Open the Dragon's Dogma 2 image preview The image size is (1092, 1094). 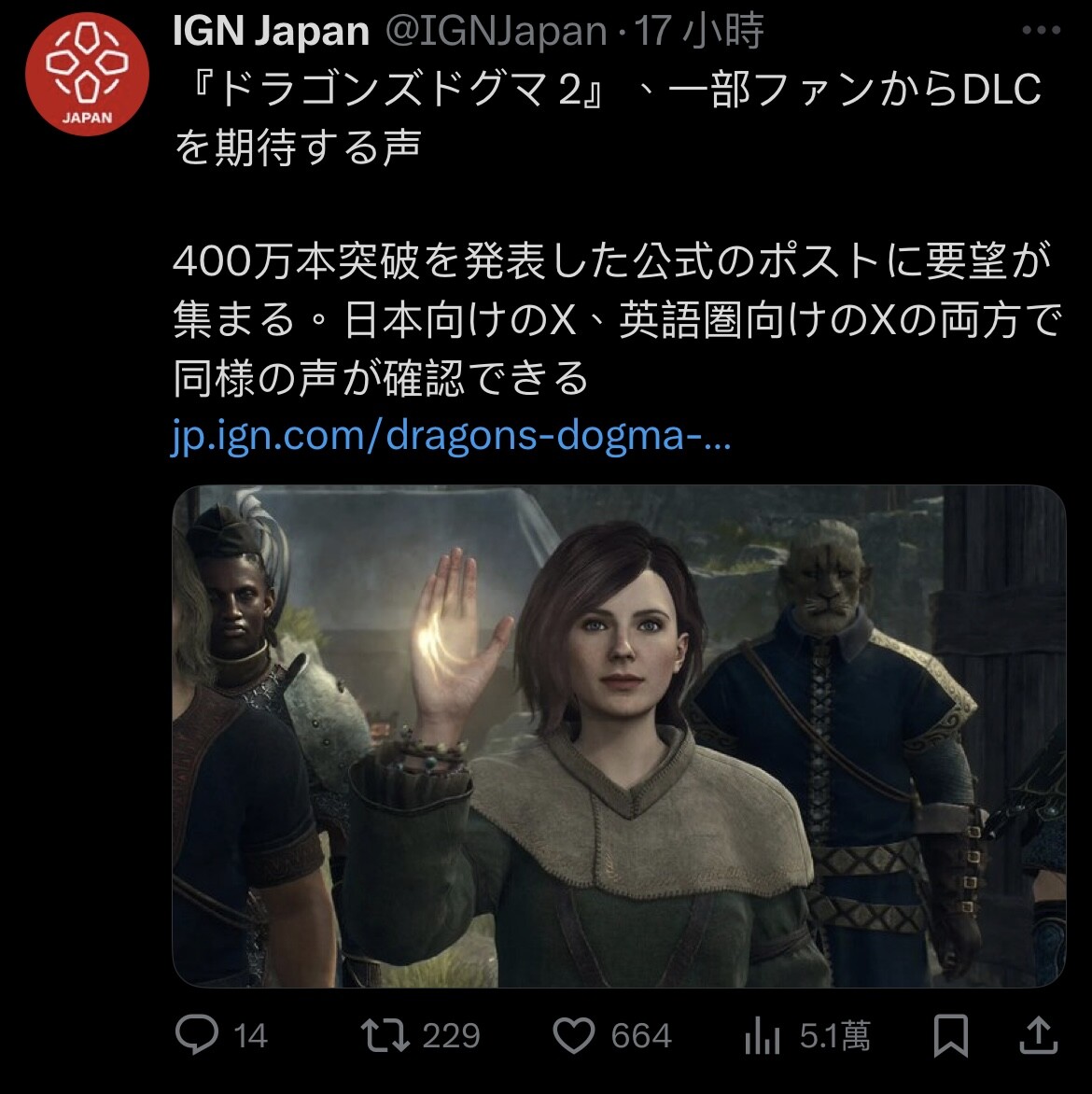(619, 736)
